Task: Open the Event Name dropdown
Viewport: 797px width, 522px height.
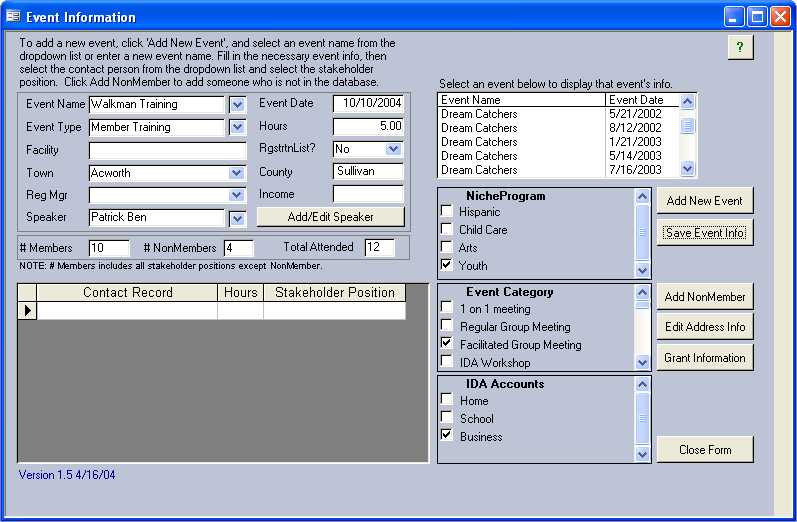Action: click(x=237, y=104)
